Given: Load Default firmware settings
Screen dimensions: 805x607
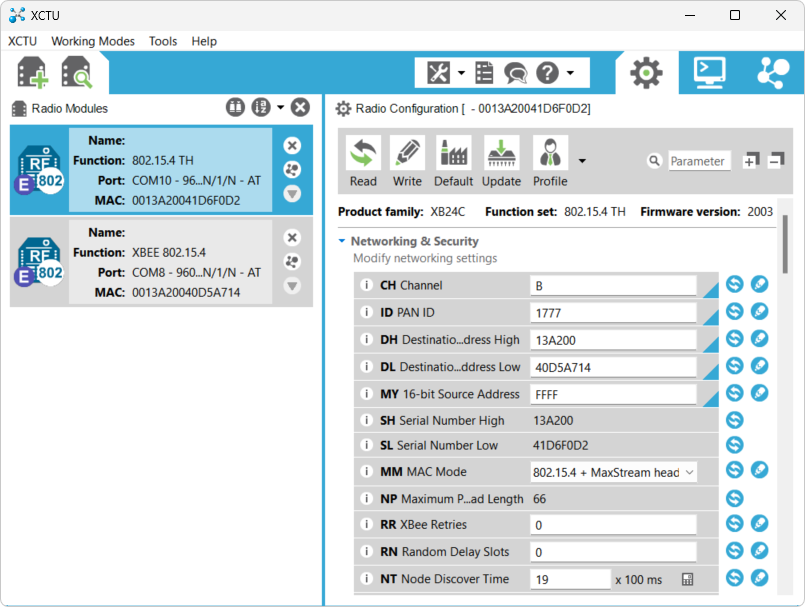Looking at the screenshot, I should click(x=453, y=161).
